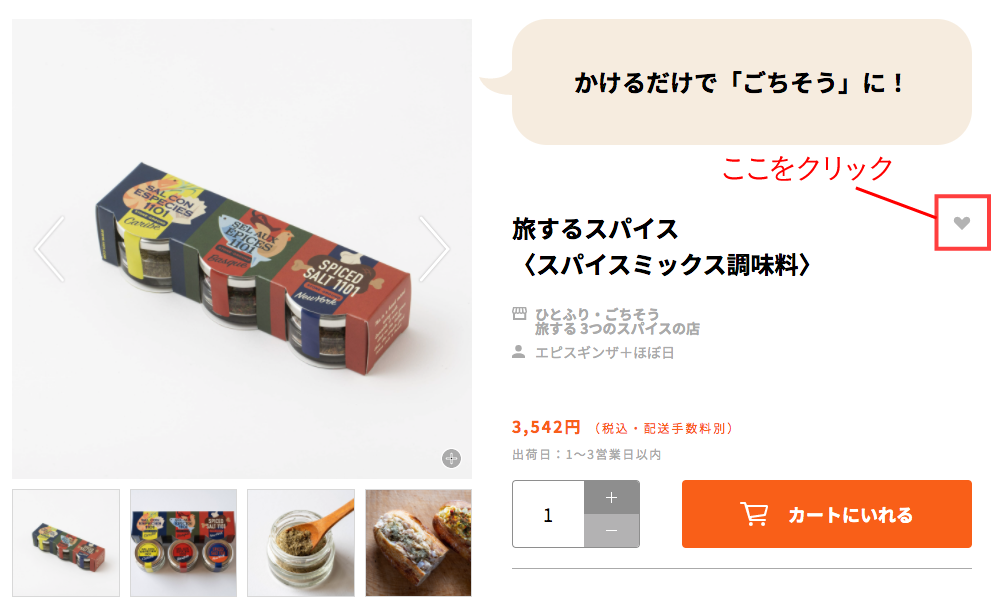
Task: Click the person icon beside エピスギンザ+ほぼ日
Action: click(519, 351)
